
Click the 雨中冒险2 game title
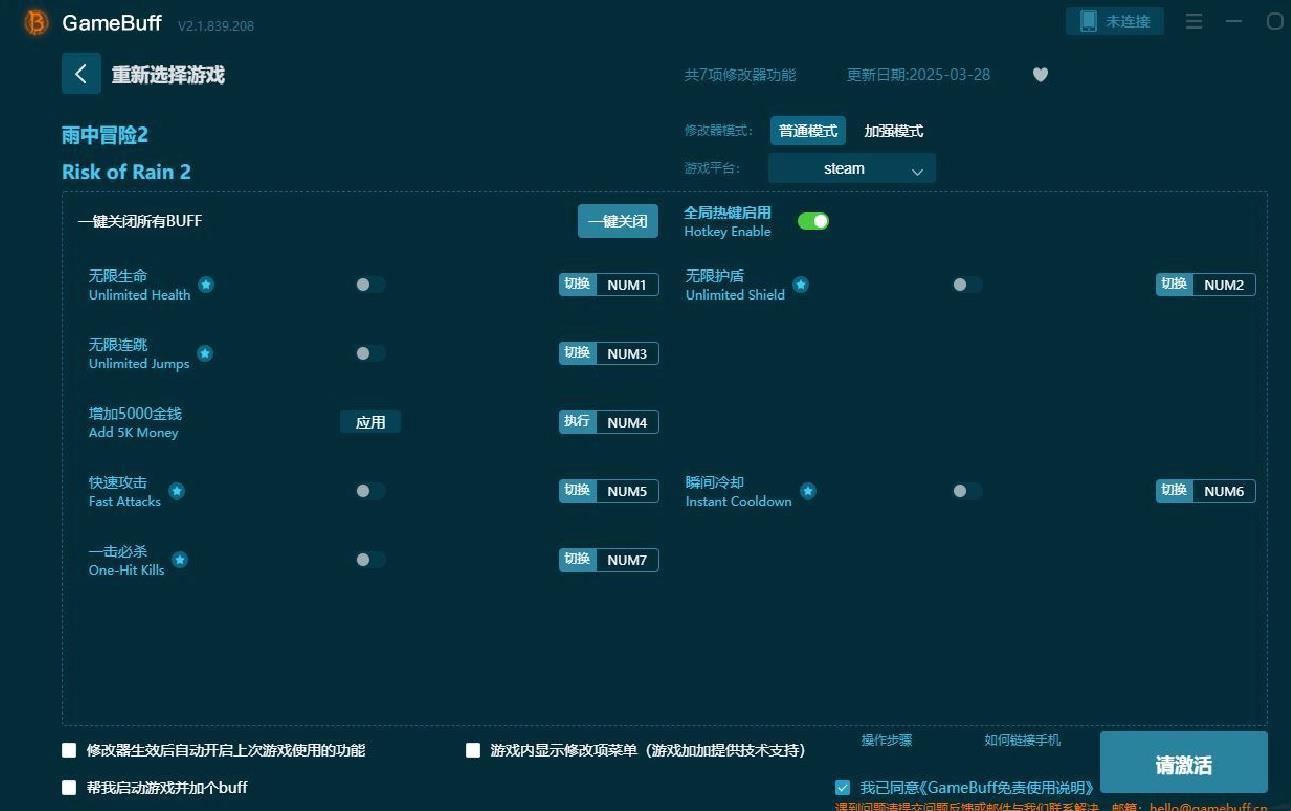point(105,135)
